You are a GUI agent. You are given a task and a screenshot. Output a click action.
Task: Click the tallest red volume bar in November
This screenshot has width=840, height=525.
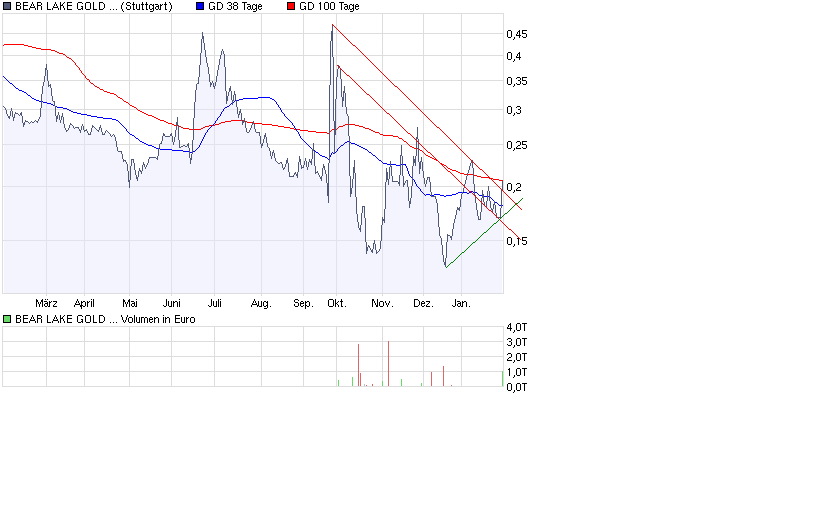point(388,363)
